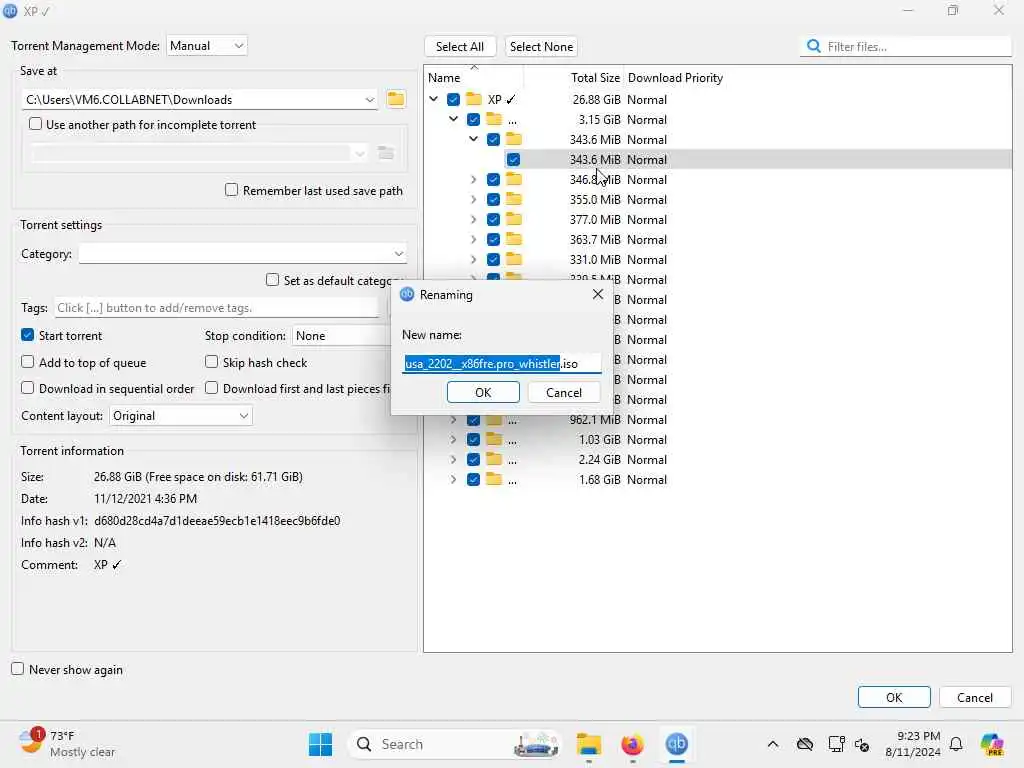Click Tags input field

coord(216,308)
